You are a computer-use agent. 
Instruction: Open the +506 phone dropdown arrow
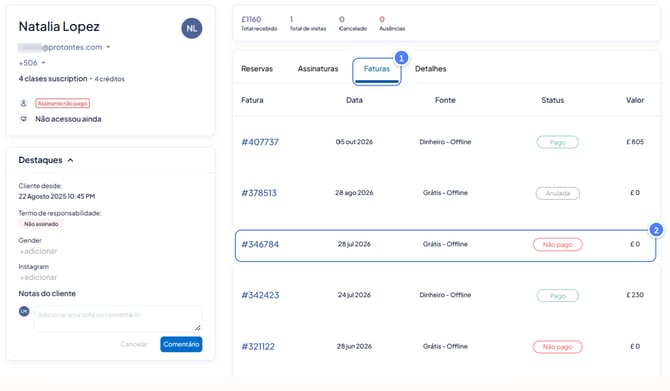coord(43,63)
